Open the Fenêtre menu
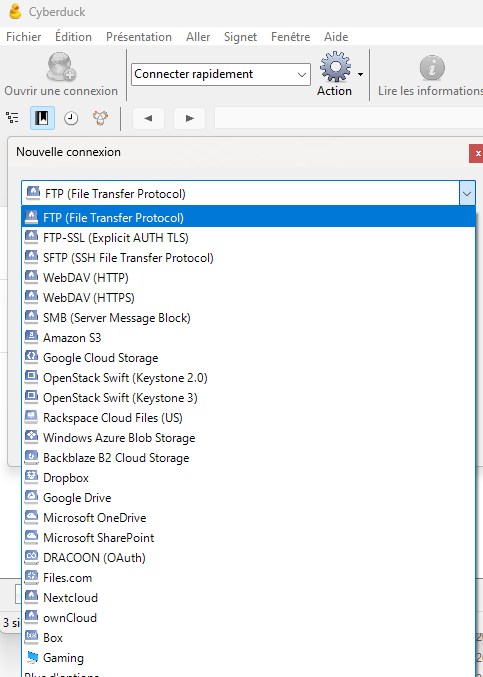Screen dimensions: 483x677 [290, 37]
